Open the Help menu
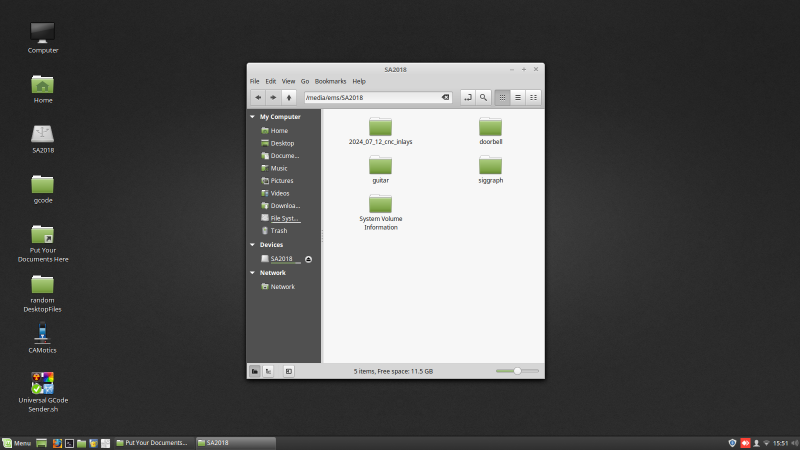Viewport: 800px width, 450px height. pos(359,81)
